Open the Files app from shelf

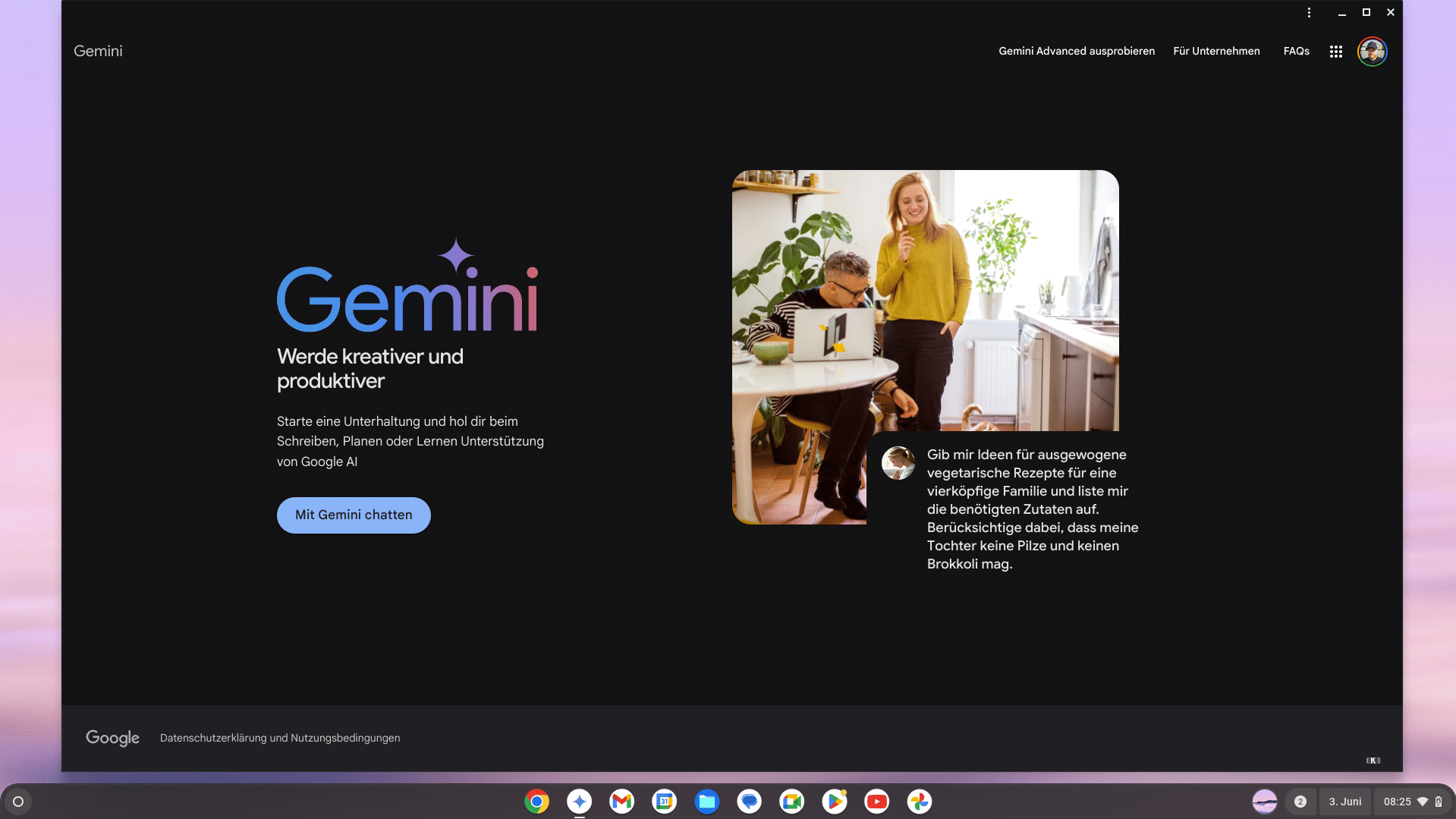click(x=706, y=802)
